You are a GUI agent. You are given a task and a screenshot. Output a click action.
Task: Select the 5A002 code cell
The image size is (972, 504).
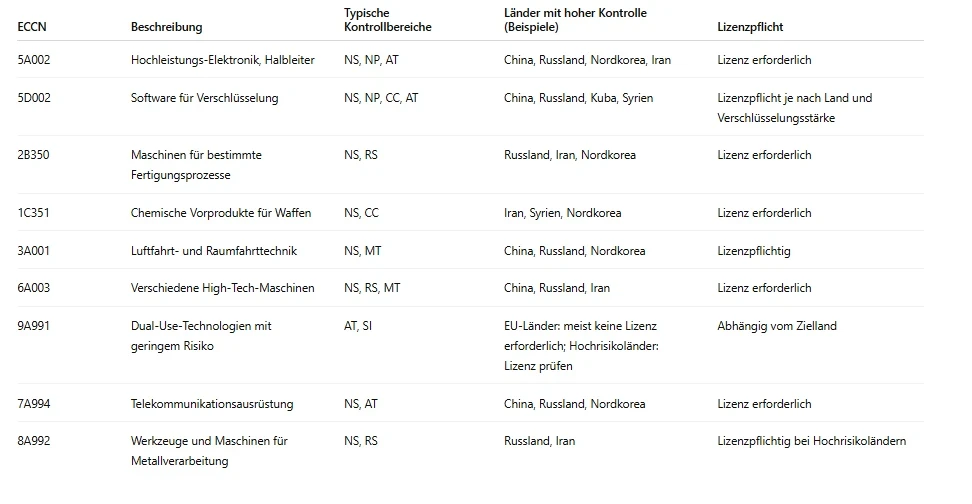tap(33, 60)
